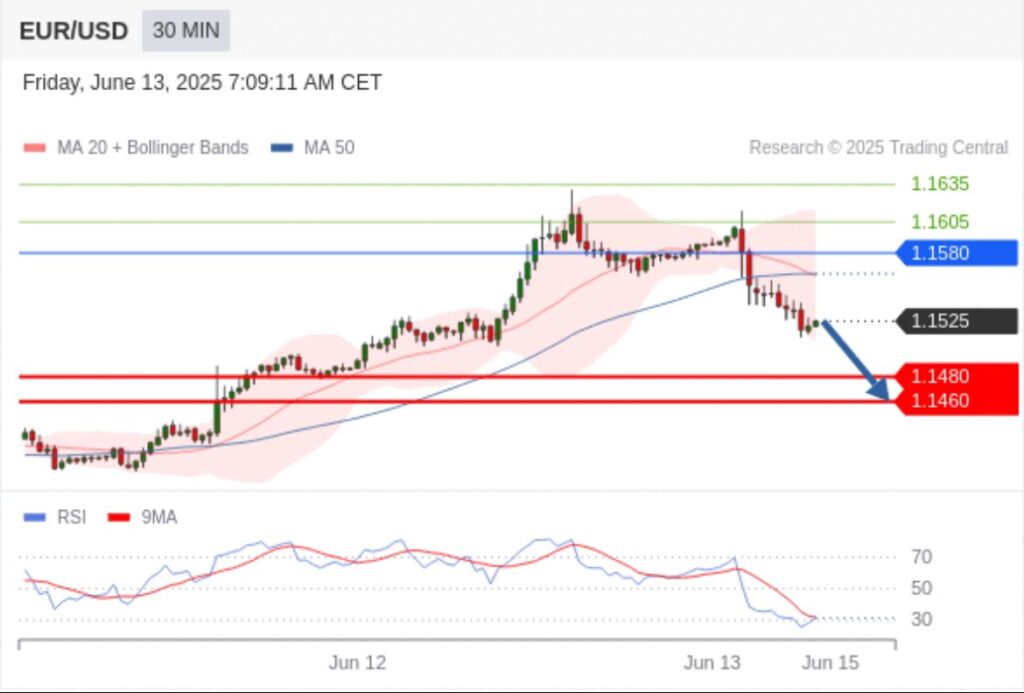The width and height of the screenshot is (1024, 693).
Task: Click the Jun 13 date axis label
Action: (712, 663)
